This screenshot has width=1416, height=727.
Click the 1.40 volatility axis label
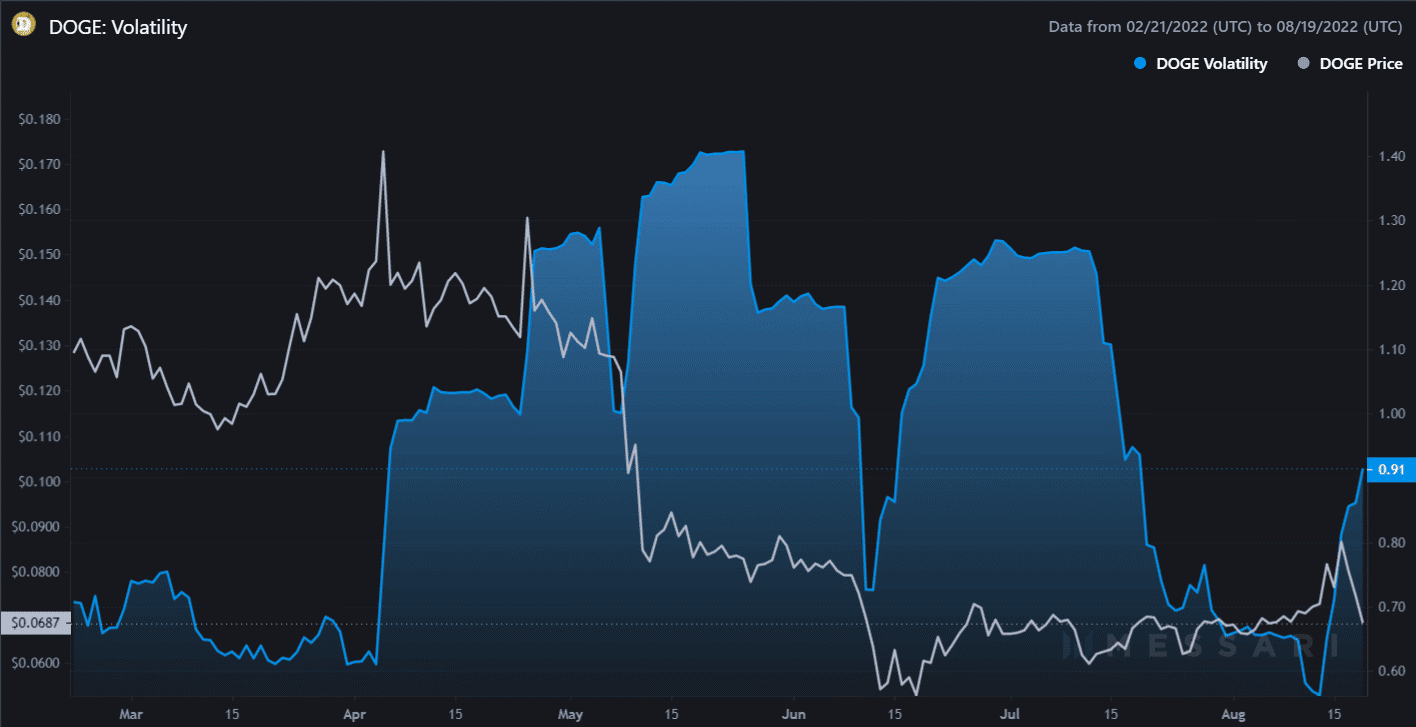pos(1391,157)
